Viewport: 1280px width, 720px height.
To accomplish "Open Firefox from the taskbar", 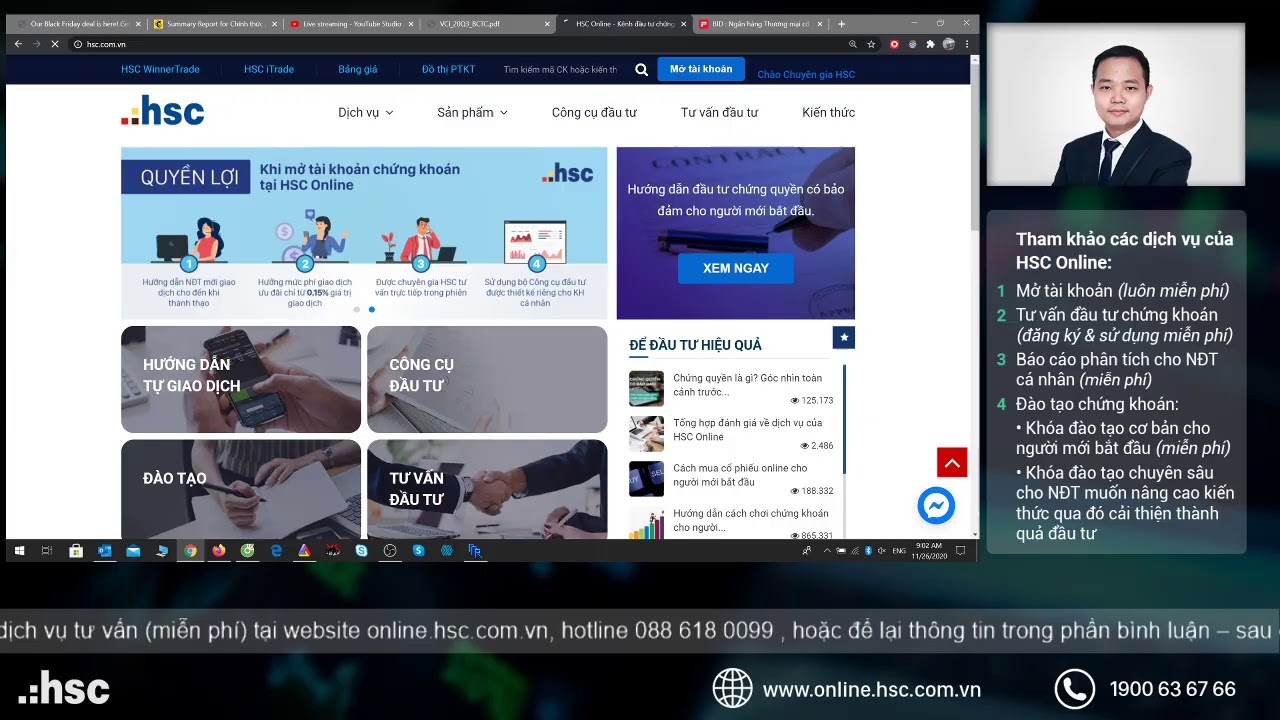I will pyautogui.click(x=219, y=550).
